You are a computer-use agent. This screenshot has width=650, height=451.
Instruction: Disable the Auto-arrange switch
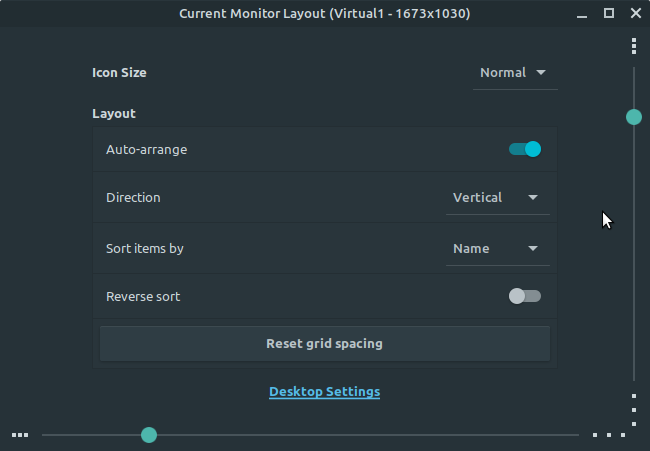point(525,149)
